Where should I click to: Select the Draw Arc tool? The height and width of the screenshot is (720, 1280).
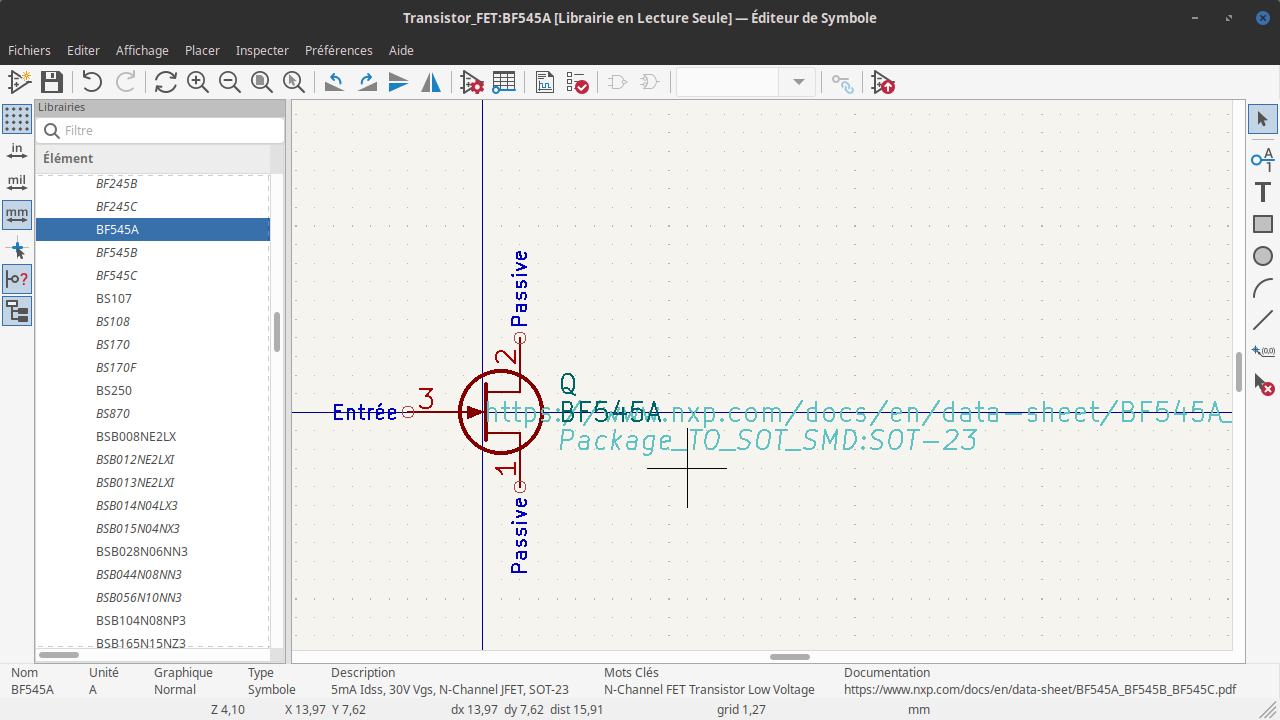tap(1262, 288)
